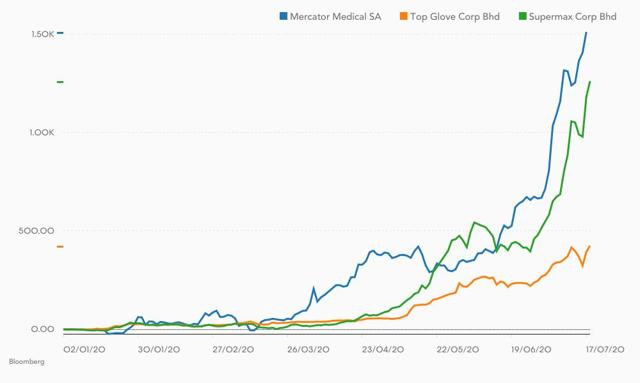Select the 27/02/20 date axis label
The image size is (640, 383).
click(x=233, y=350)
